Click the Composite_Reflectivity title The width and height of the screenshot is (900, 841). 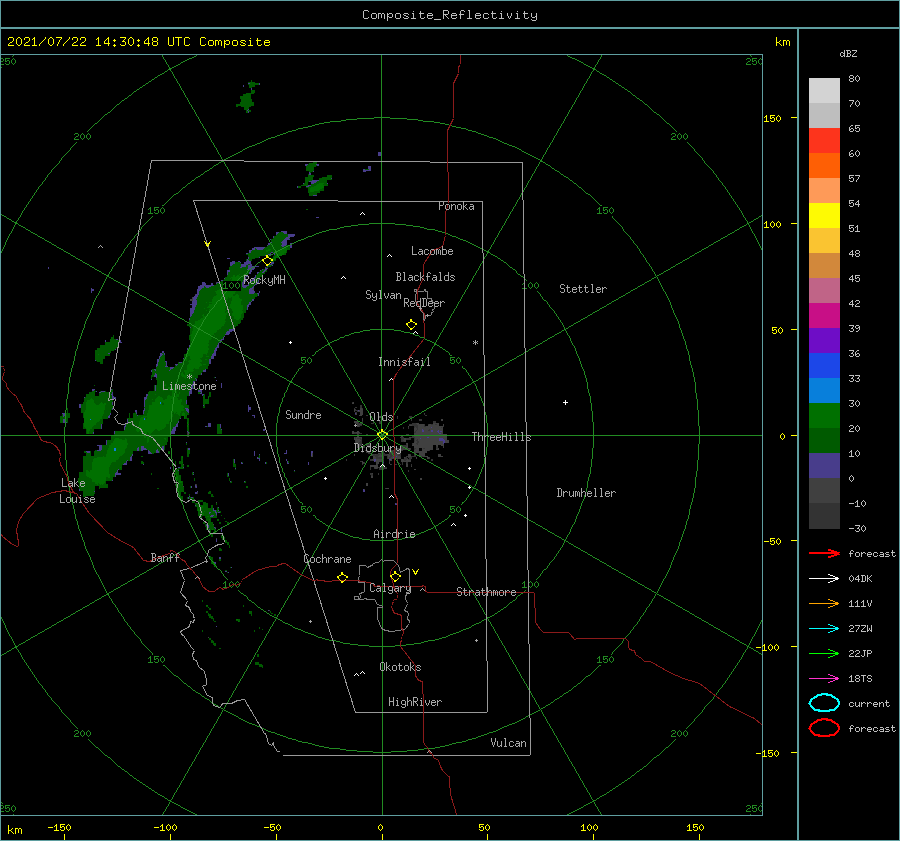450,15
